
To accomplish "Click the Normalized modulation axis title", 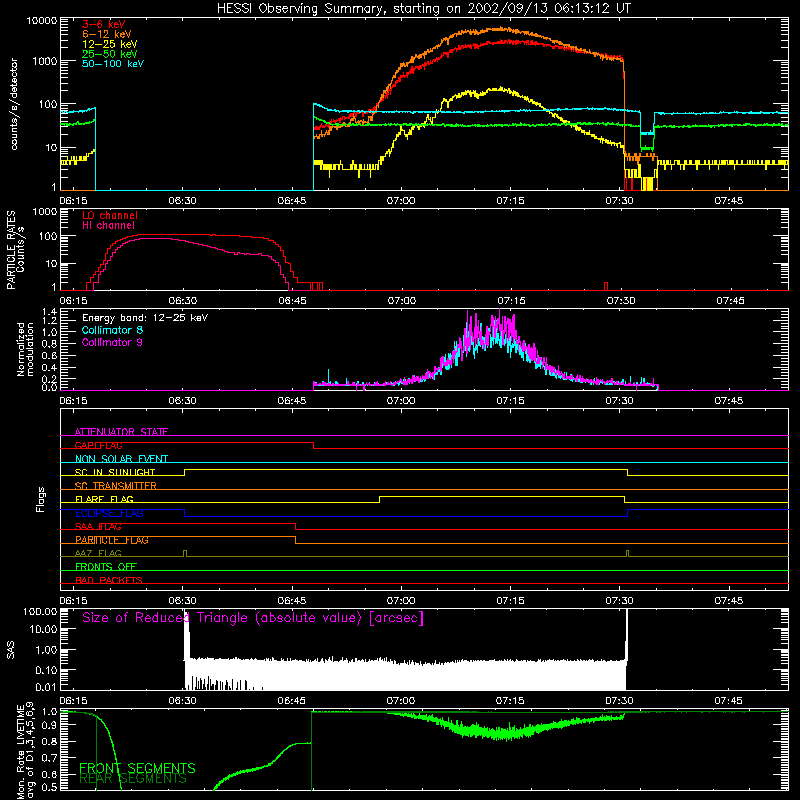I will pyautogui.click(x=24, y=349).
